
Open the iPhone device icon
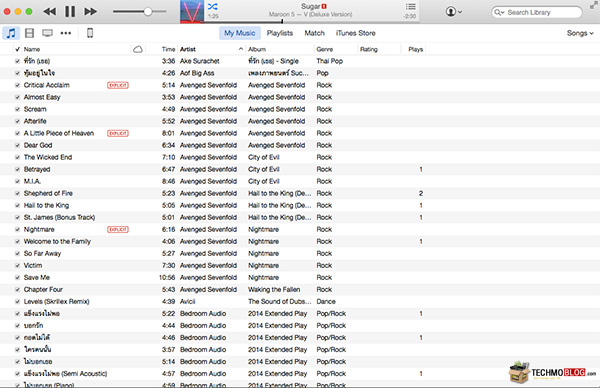(x=90, y=33)
